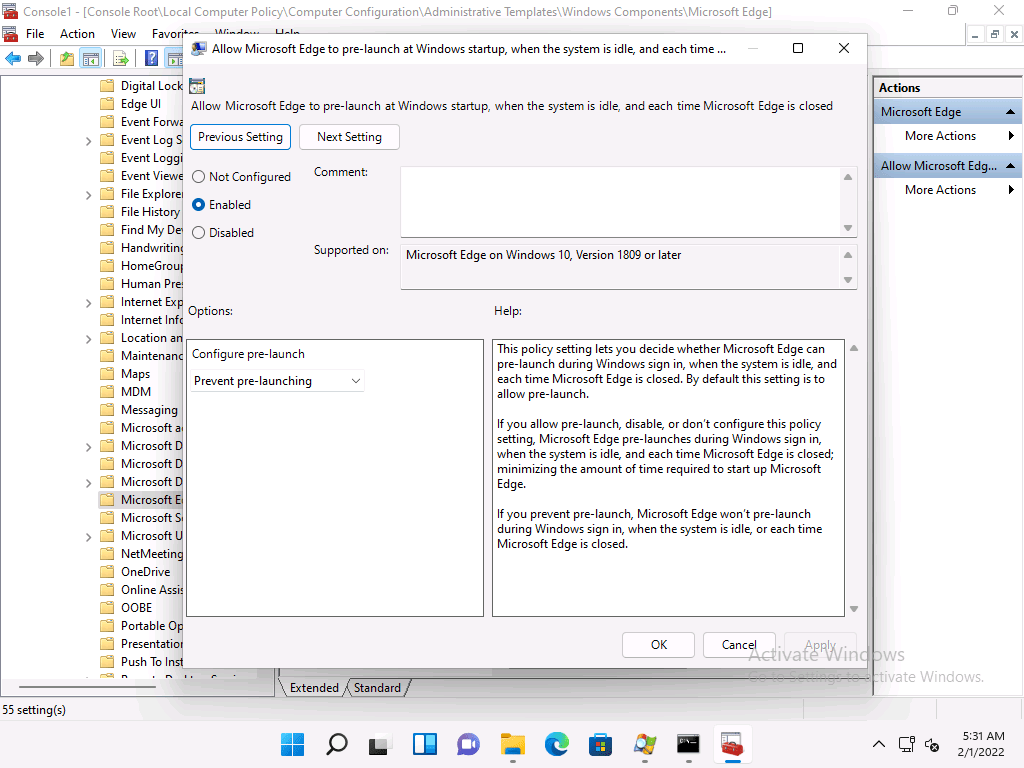Image resolution: width=1024 pixels, height=768 pixels.
Task: Click into the Comment text field
Action: (620, 201)
